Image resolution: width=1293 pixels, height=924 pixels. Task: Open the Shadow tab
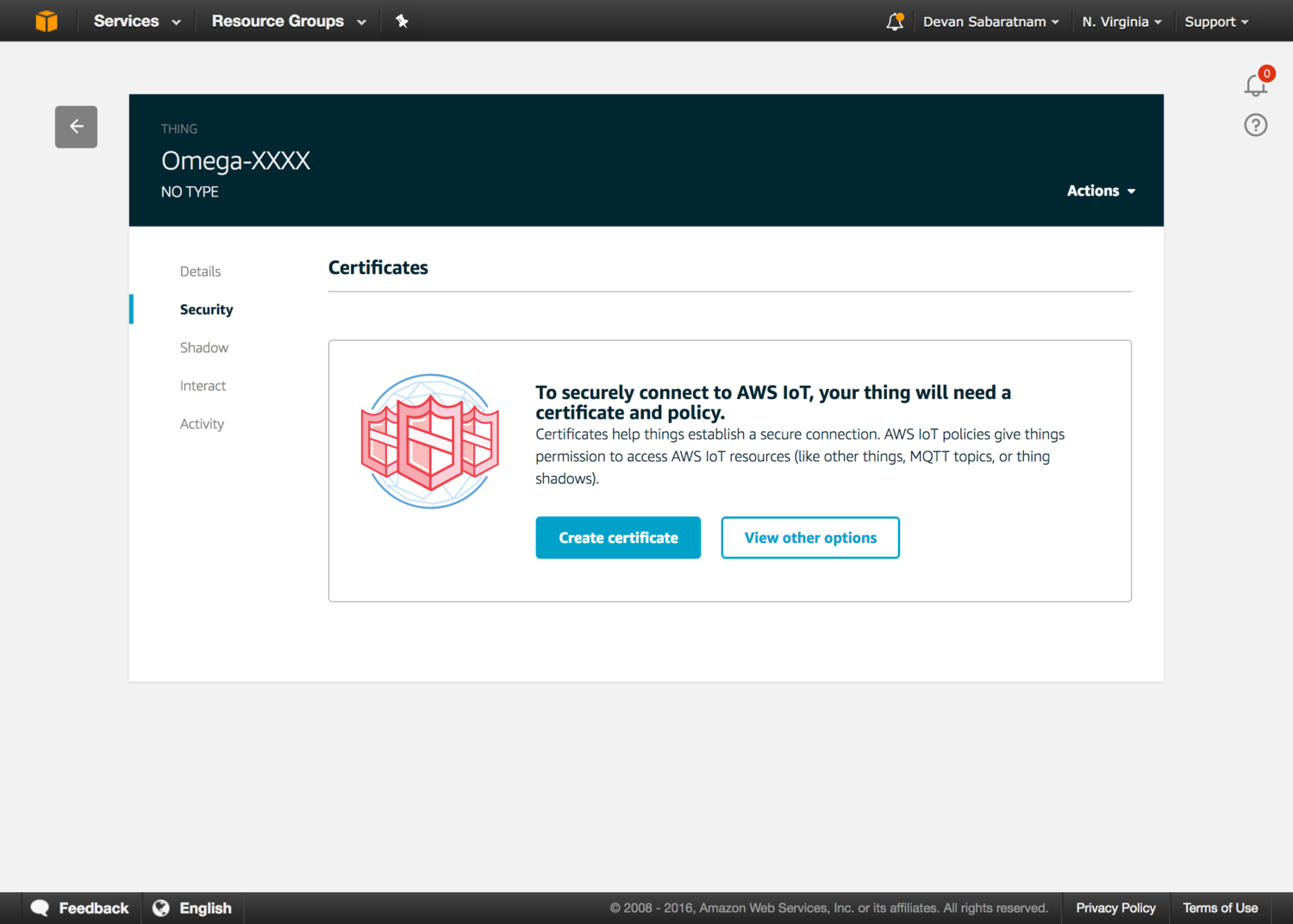204,347
